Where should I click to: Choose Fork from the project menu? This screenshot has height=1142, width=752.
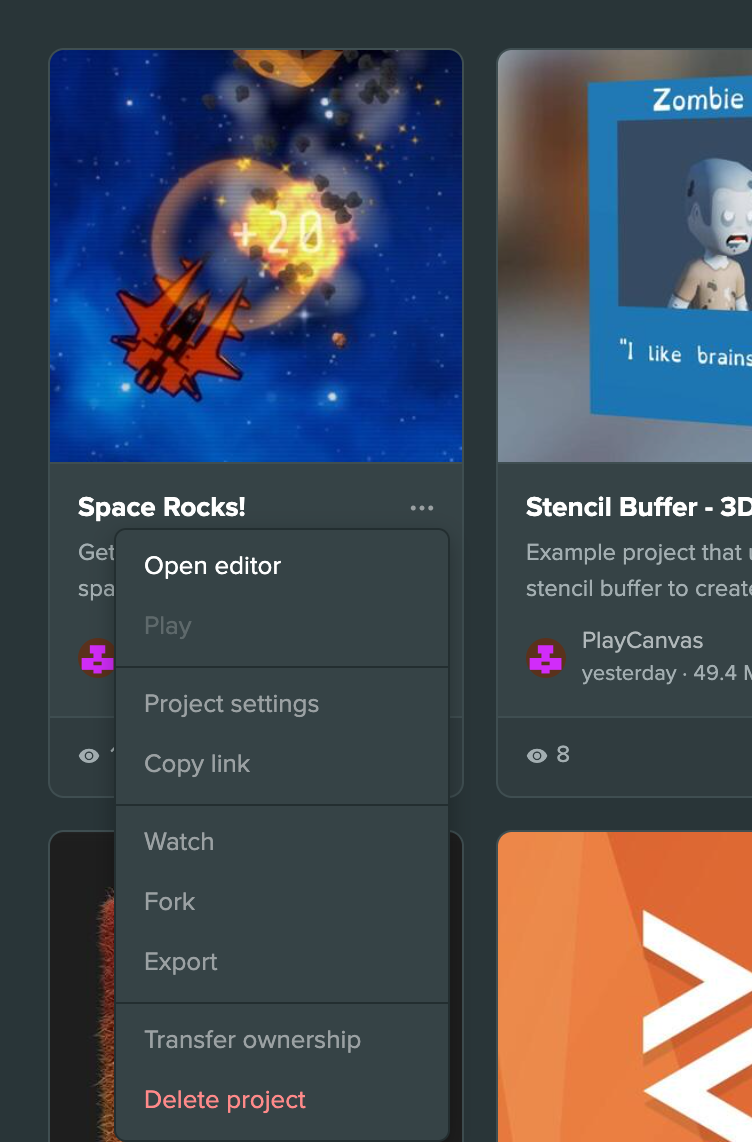tap(282, 902)
